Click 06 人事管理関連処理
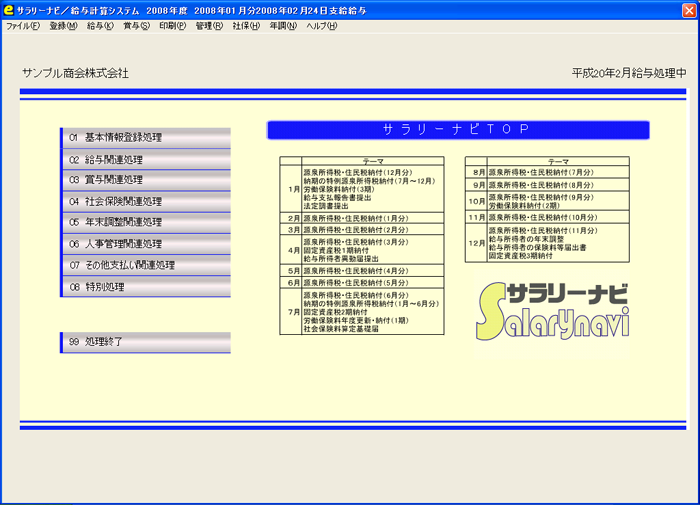The image size is (700, 505). [x=146, y=244]
